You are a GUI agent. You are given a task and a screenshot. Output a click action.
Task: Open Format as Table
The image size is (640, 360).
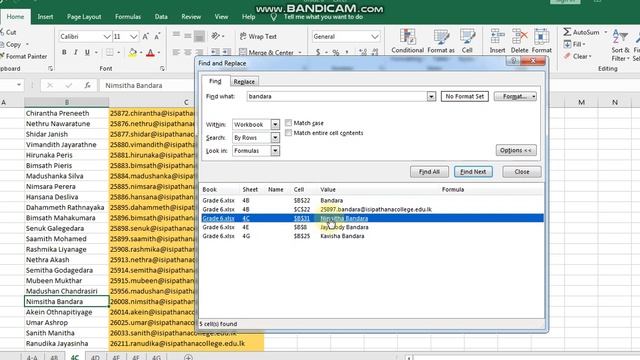pos(441,41)
